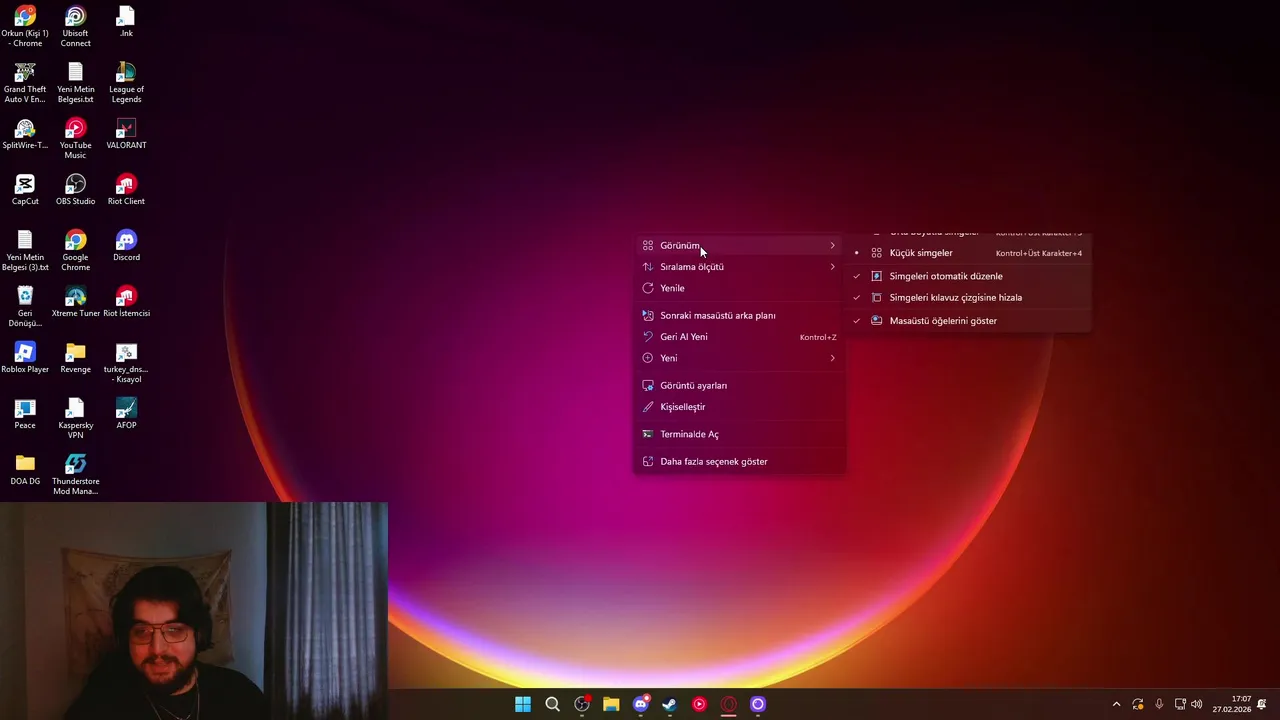Select the .lnk file icon on desktop

coord(126,22)
